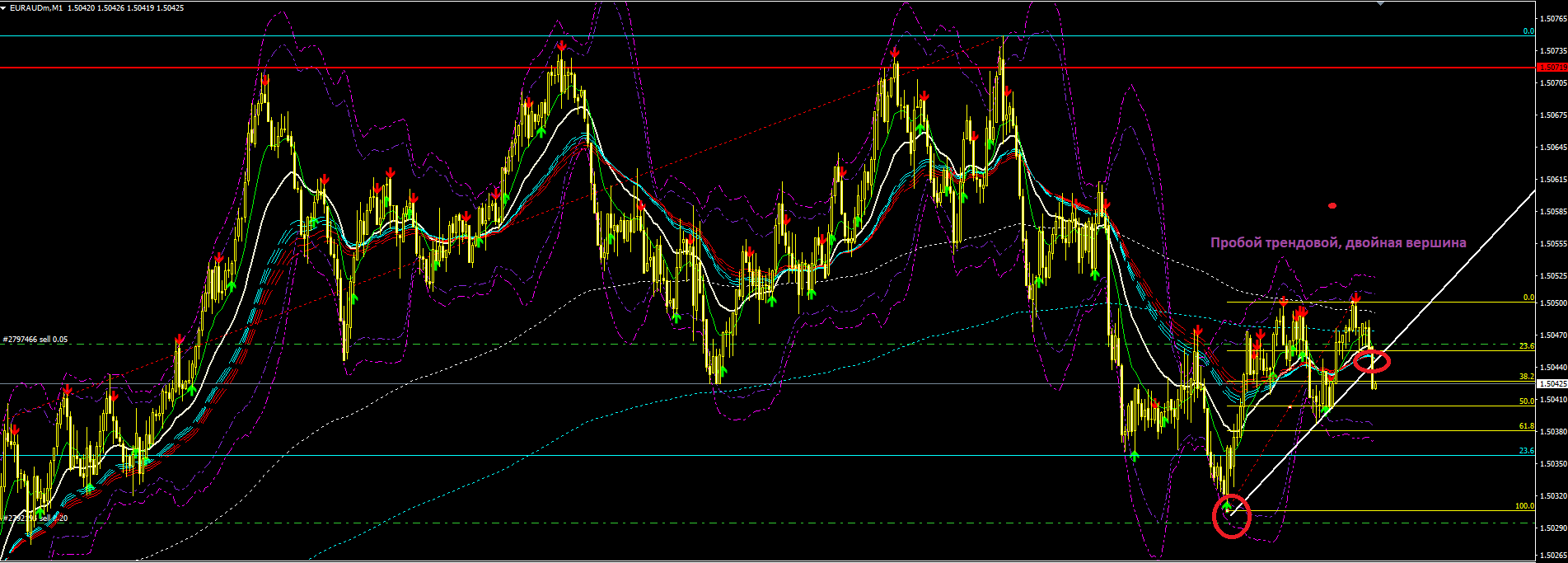Click 1.50500 on the price scale
The height and width of the screenshot is (563, 1568).
point(1552,303)
